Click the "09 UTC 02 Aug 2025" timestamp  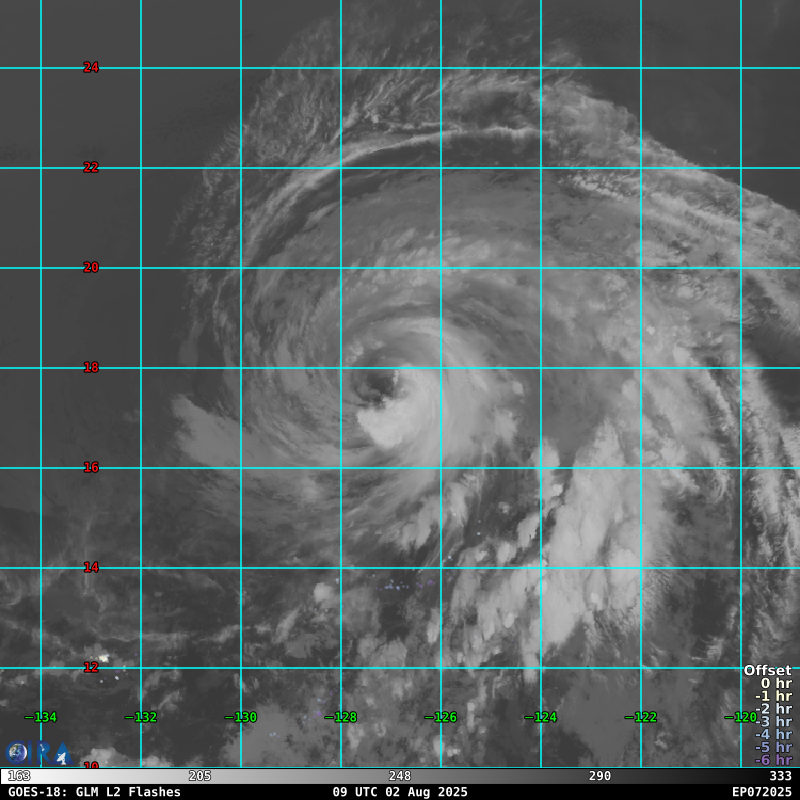tap(400, 792)
